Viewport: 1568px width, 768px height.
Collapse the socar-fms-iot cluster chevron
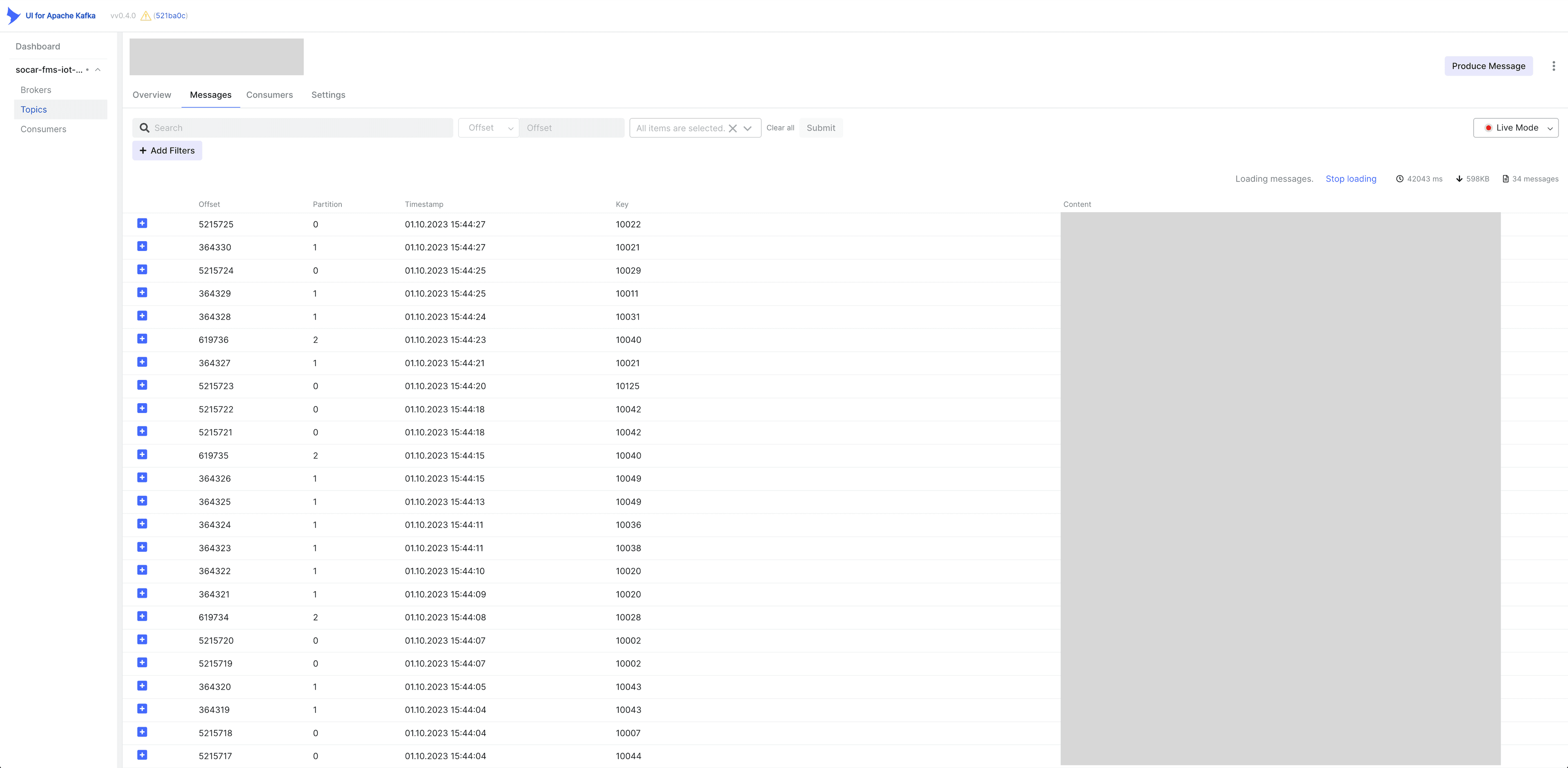tap(98, 70)
